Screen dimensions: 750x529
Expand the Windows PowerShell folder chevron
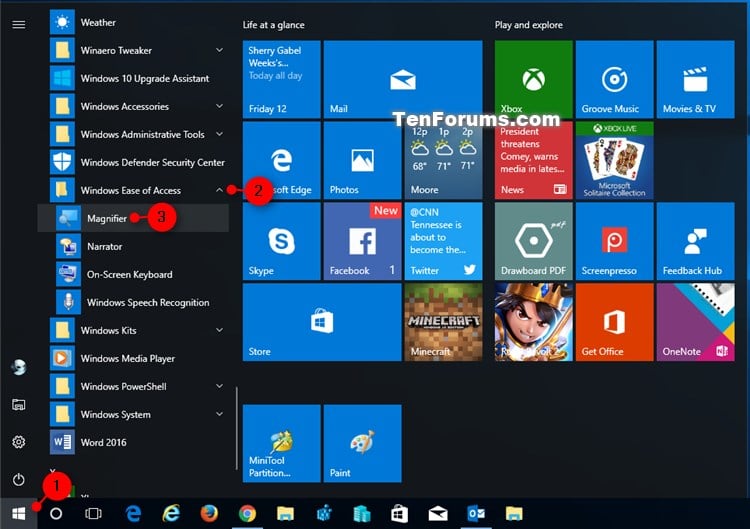pyautogui.click(x=219, y=386)
